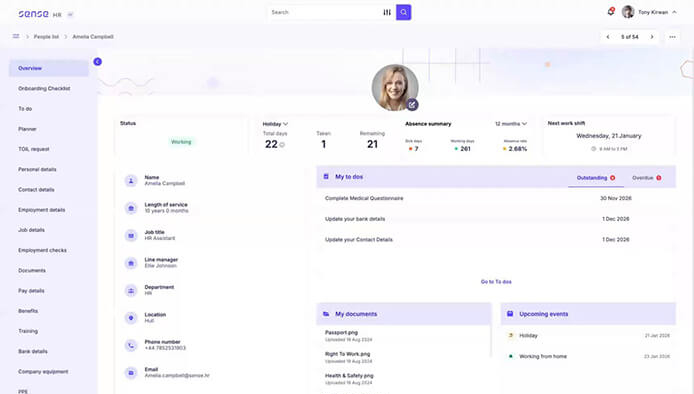Click the Length of service icon

coord(131,208)
